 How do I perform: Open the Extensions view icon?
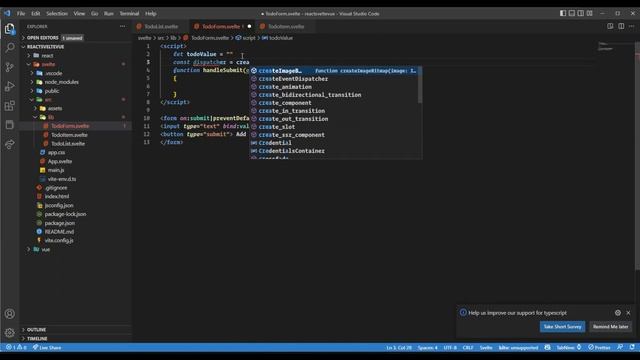pos(9,106)
